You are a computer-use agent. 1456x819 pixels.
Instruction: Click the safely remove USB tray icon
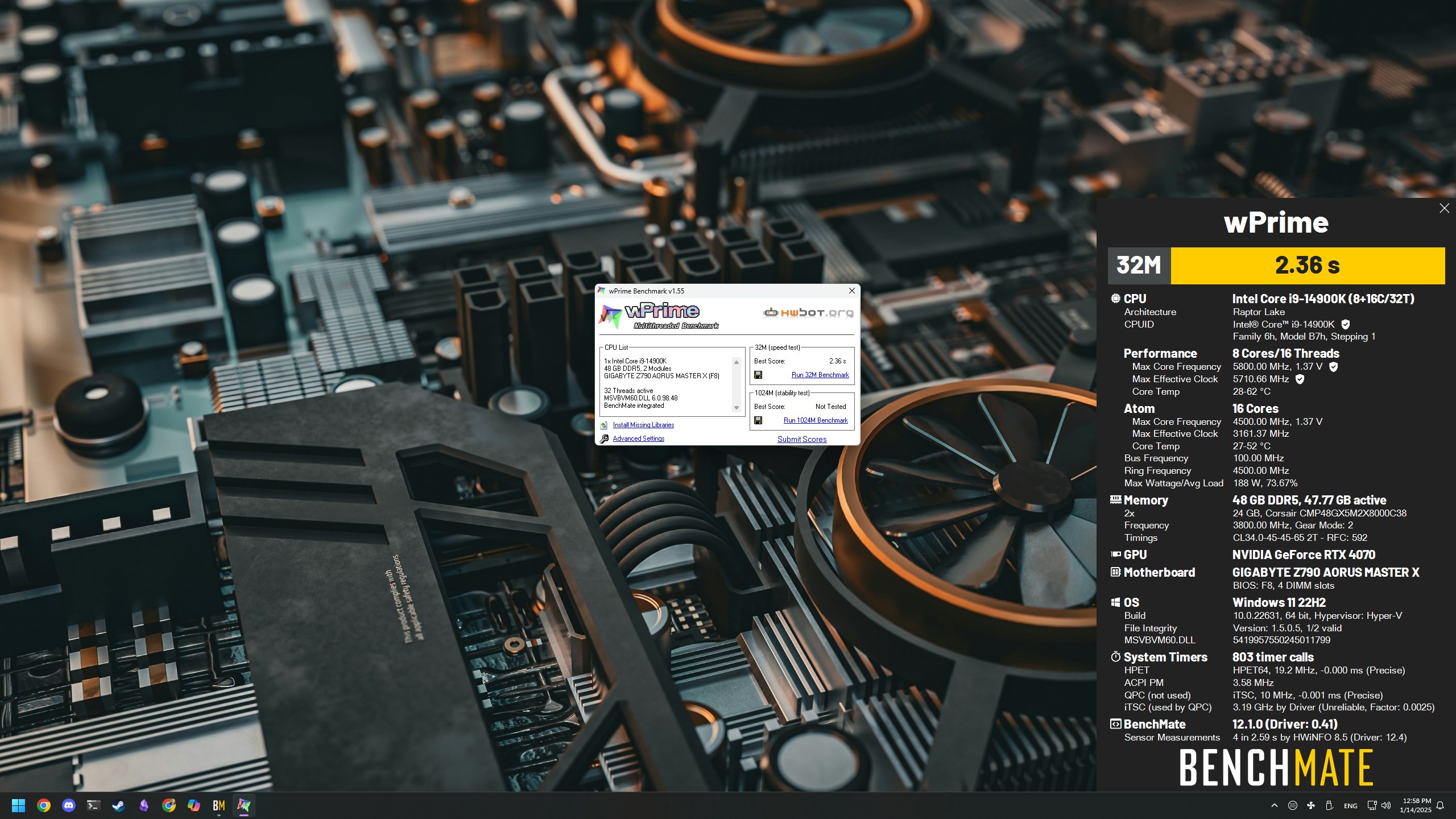tap(1329, 805)
